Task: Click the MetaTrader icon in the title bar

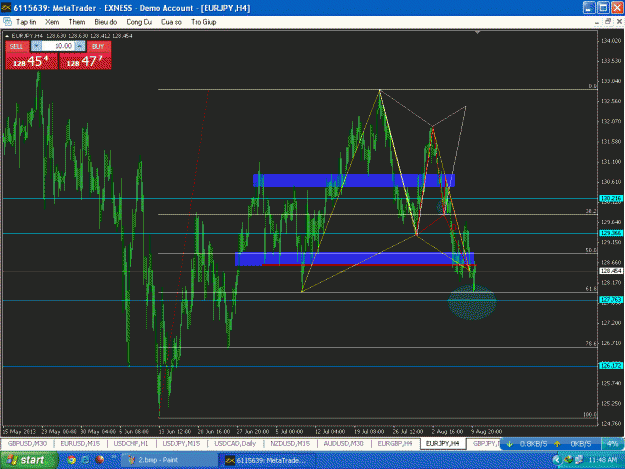Action: pyautogui.click(x=6, y=8)
